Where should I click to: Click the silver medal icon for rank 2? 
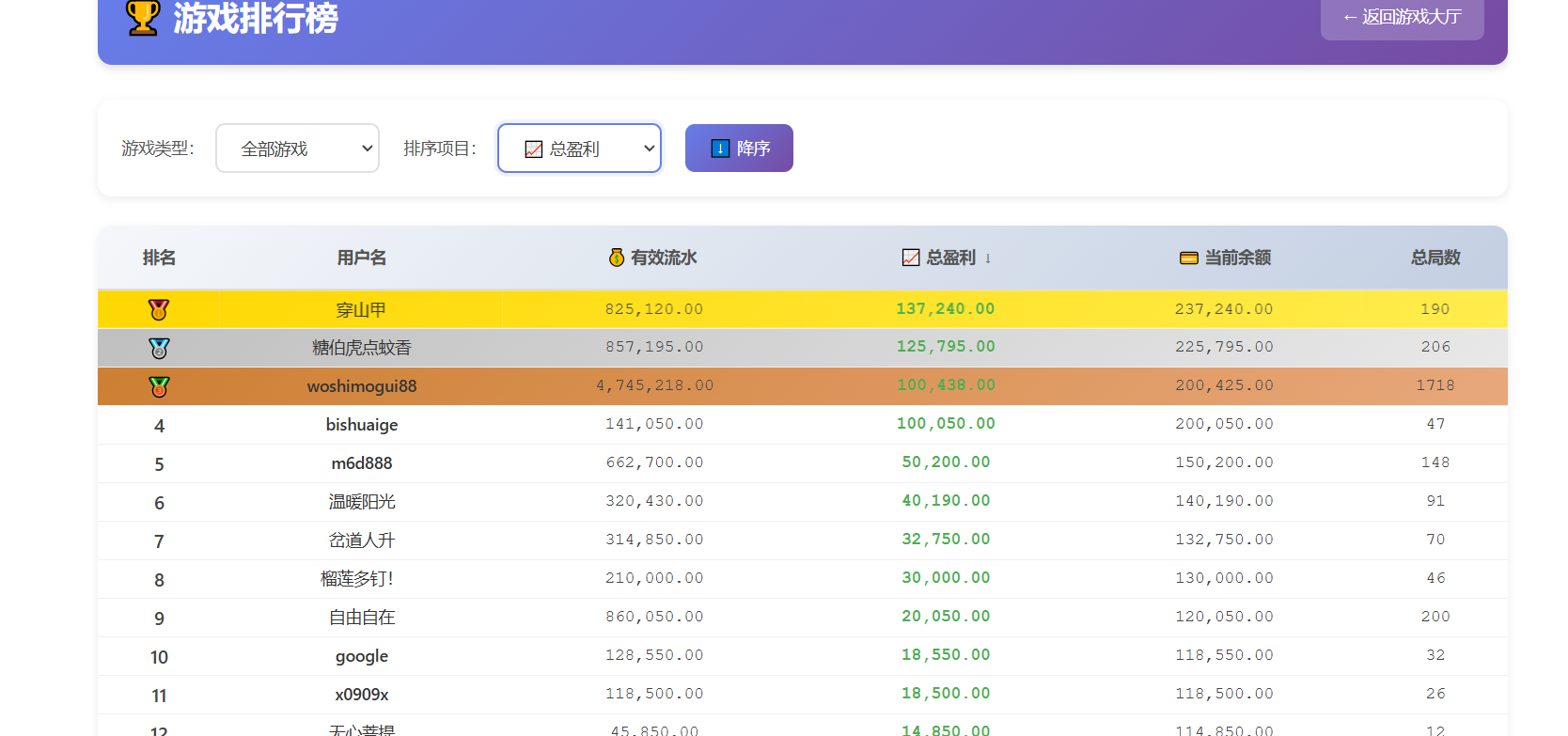pos(159,348)
